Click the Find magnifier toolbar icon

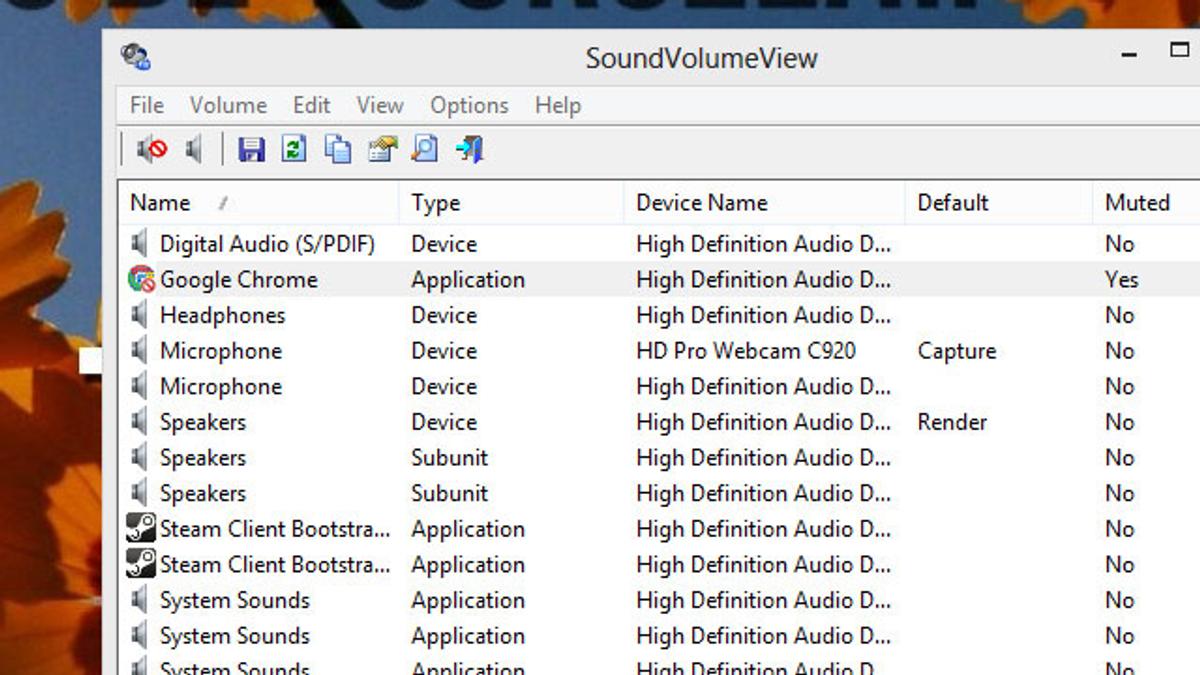pyautogui.click(x=425, y=150)
